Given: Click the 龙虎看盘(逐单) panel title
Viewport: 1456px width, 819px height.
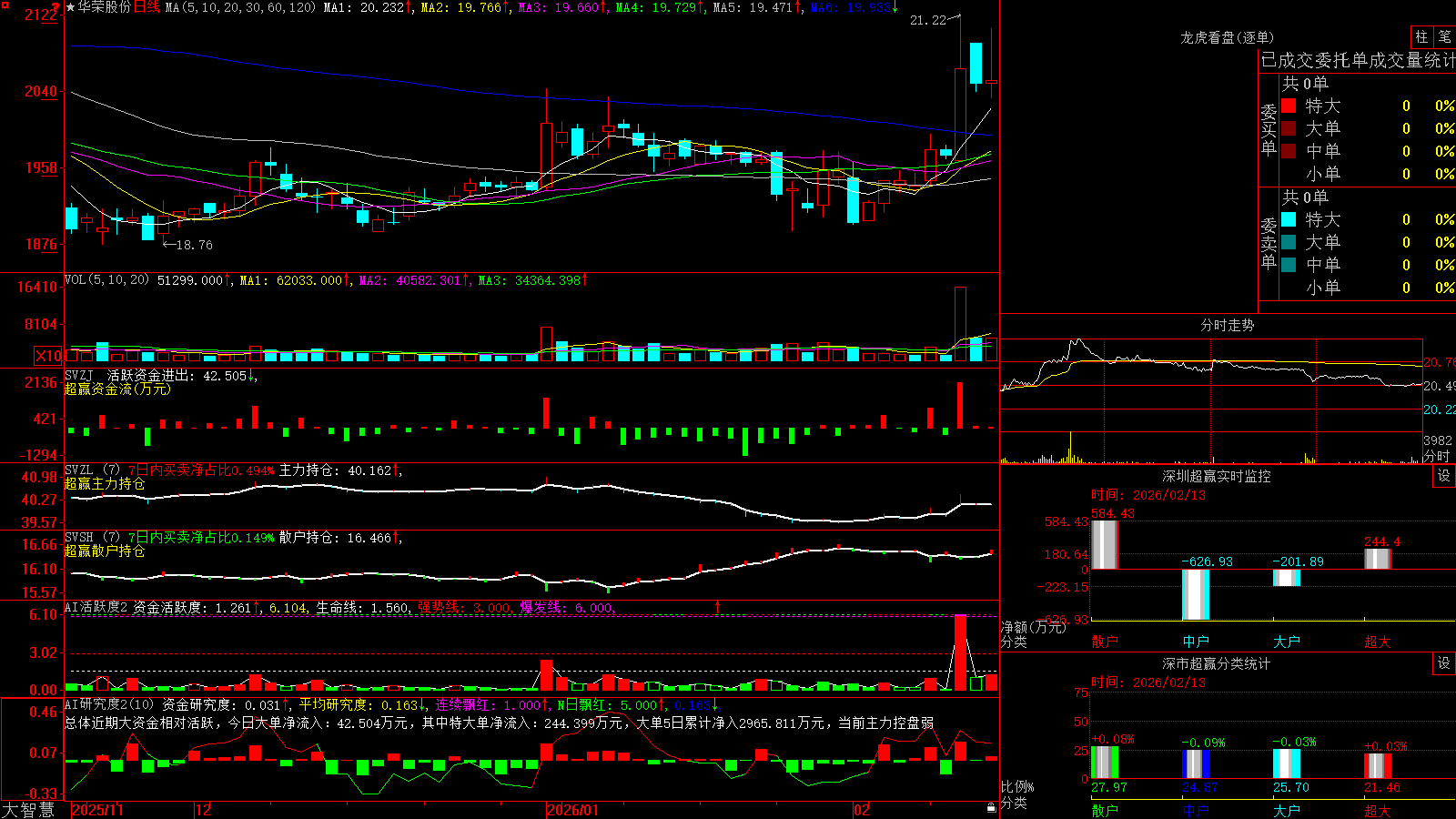Looking at the screenshot, I should click(1228, 37).
